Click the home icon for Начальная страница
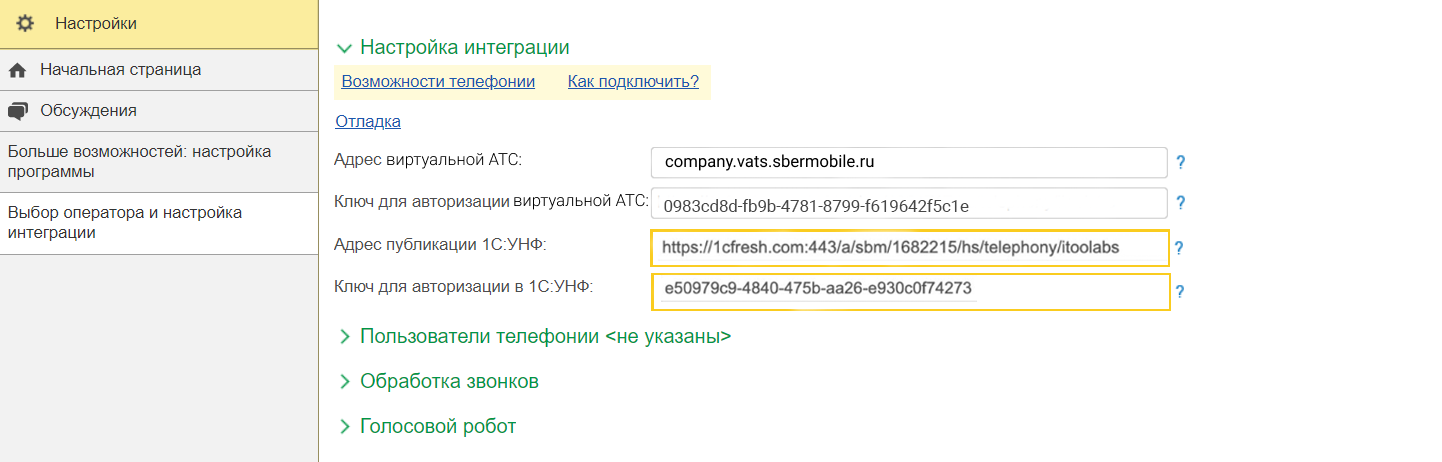Image resolution: width=1442 pixels, height=462 pixels. point(17,70)
